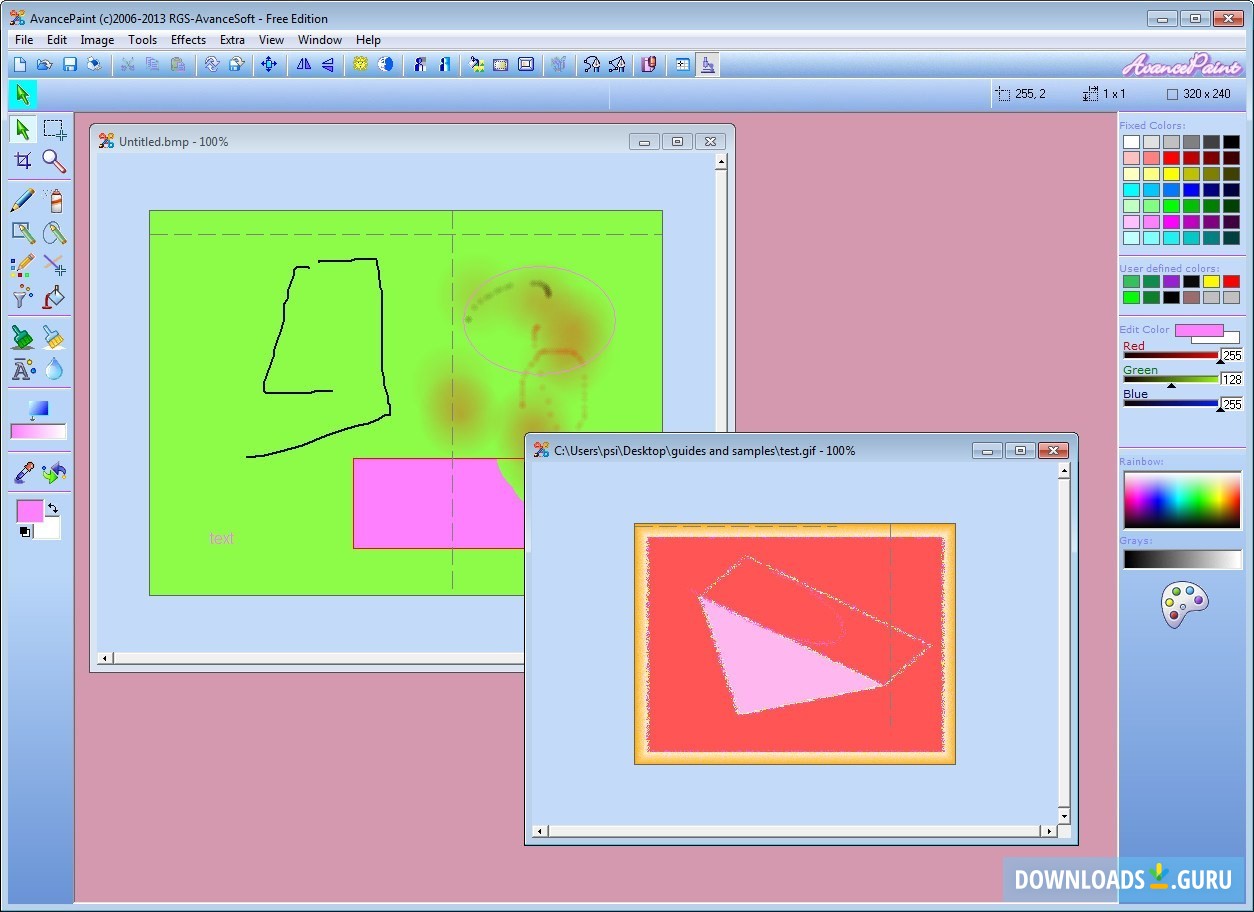The image size is (1254, 912).
Task: Select the Magnifier zoom tool
Action: (54, 161)
